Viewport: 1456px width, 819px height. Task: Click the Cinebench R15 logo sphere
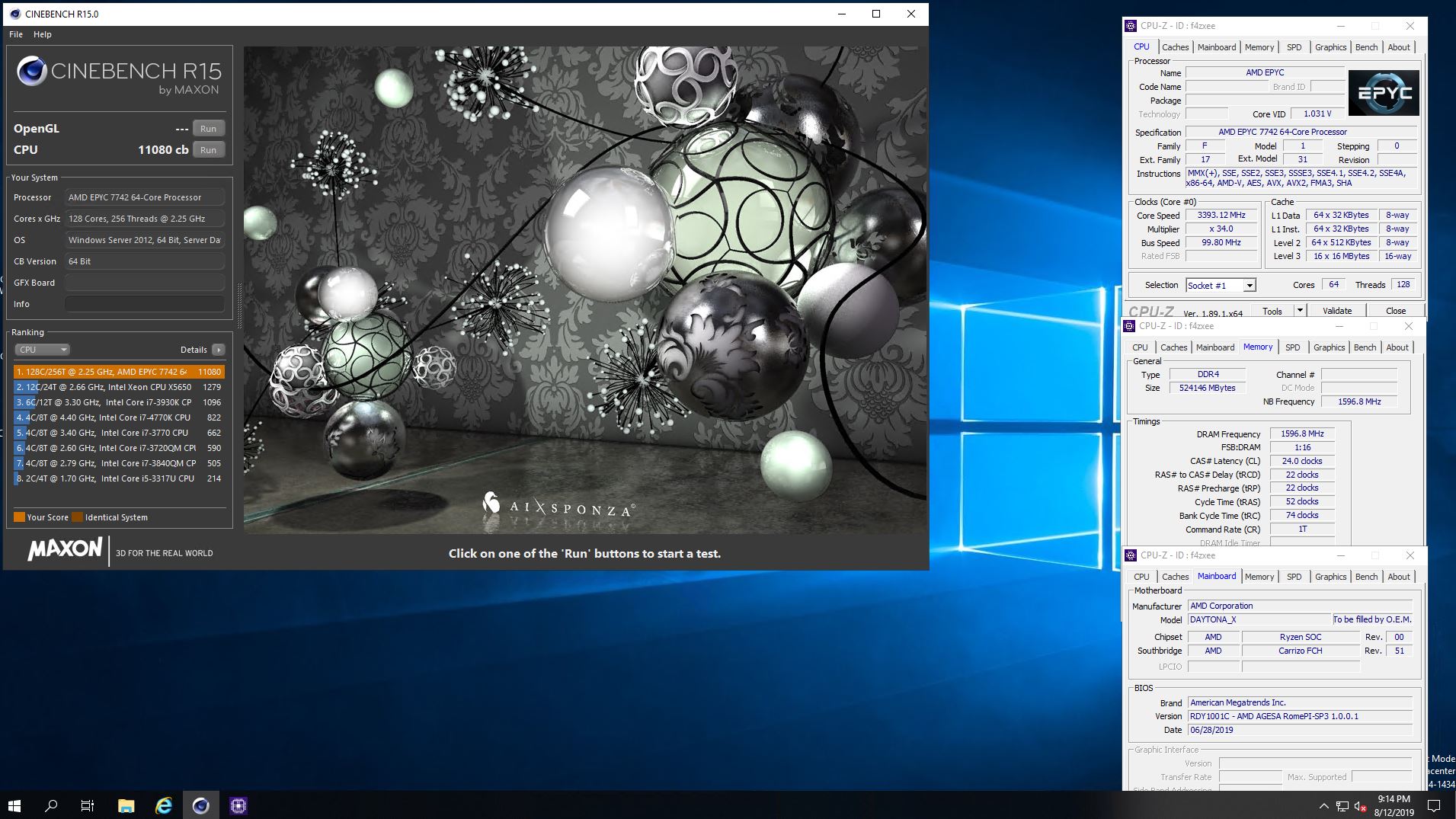click(32, 72)
